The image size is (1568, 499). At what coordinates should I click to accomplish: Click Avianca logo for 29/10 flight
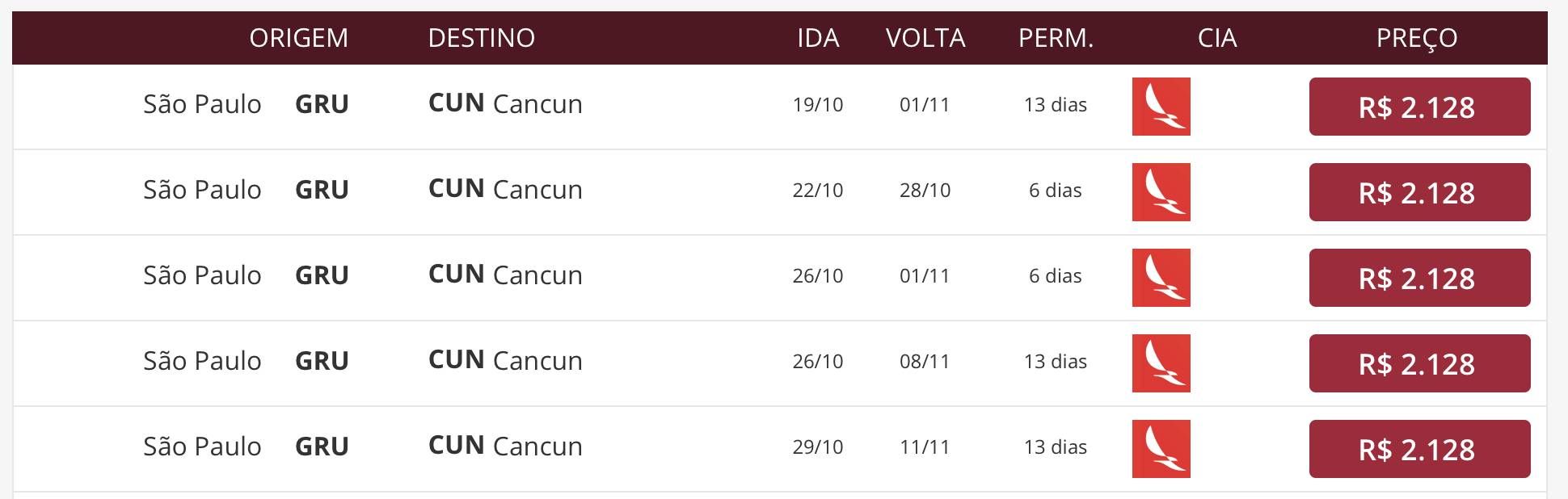1161,449
